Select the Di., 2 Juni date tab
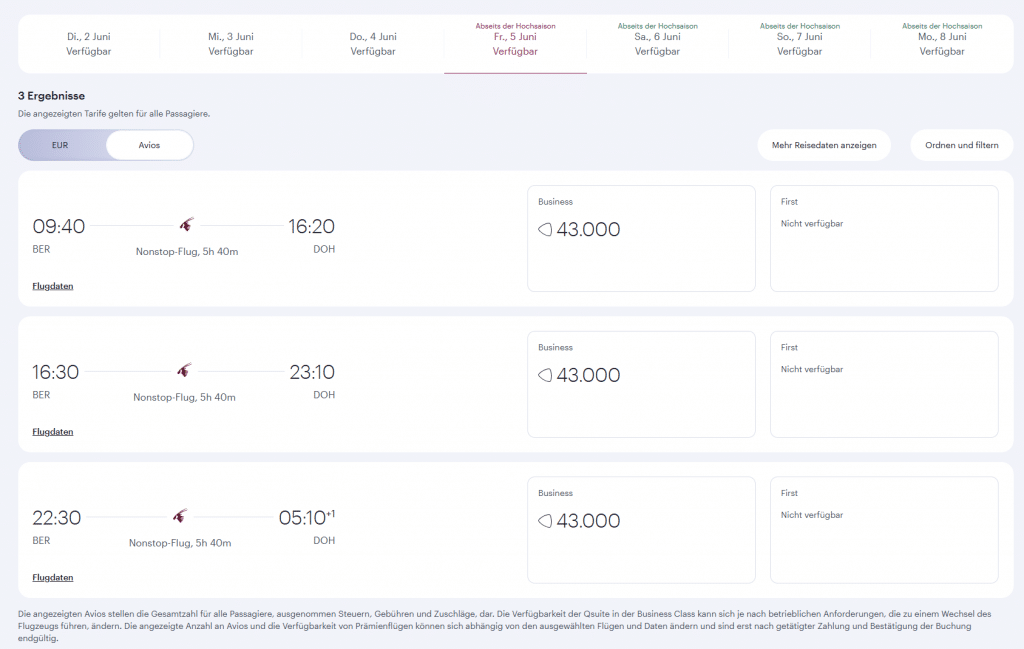 coord(87,43)
